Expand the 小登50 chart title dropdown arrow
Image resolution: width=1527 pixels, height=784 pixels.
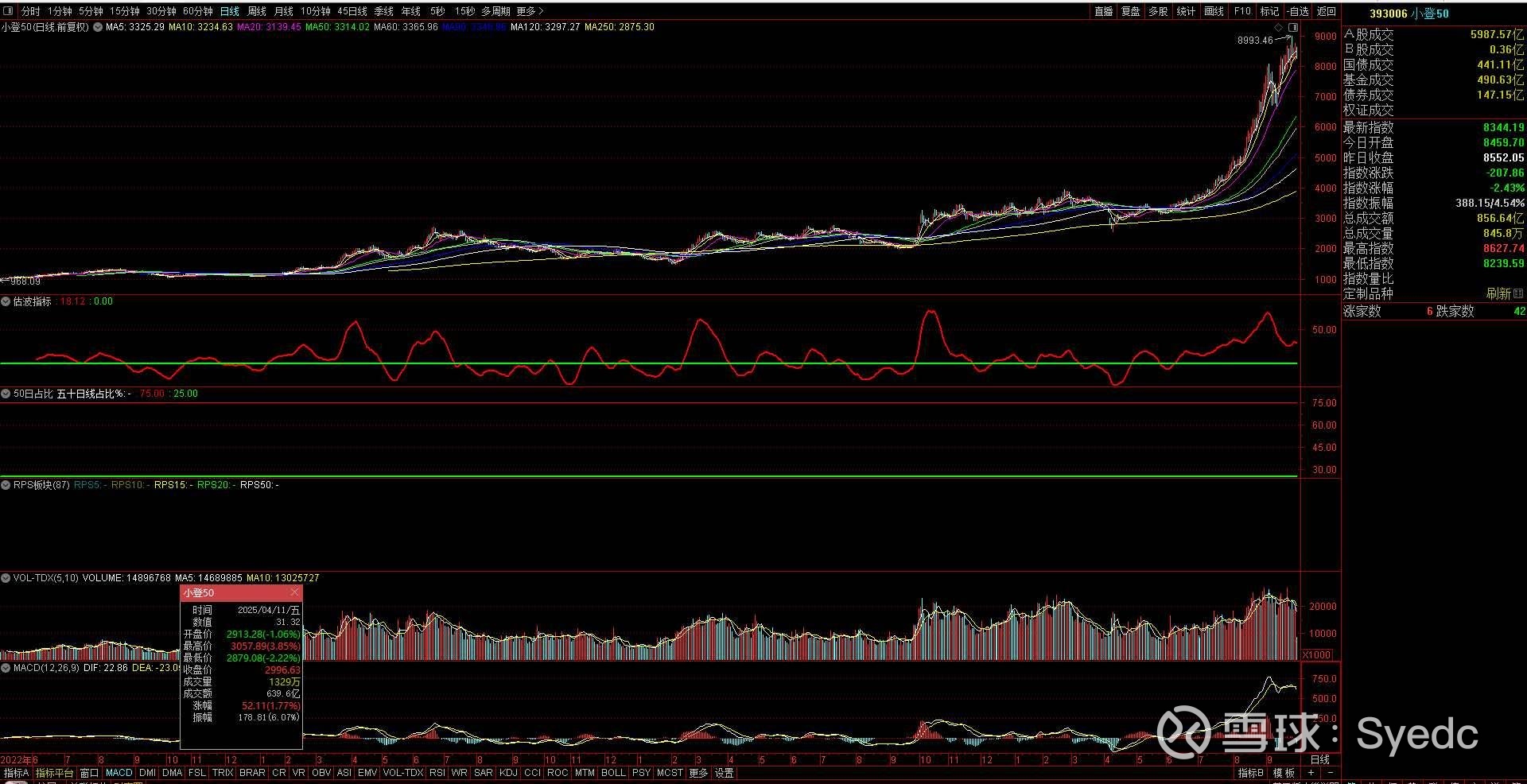point(97,27)
